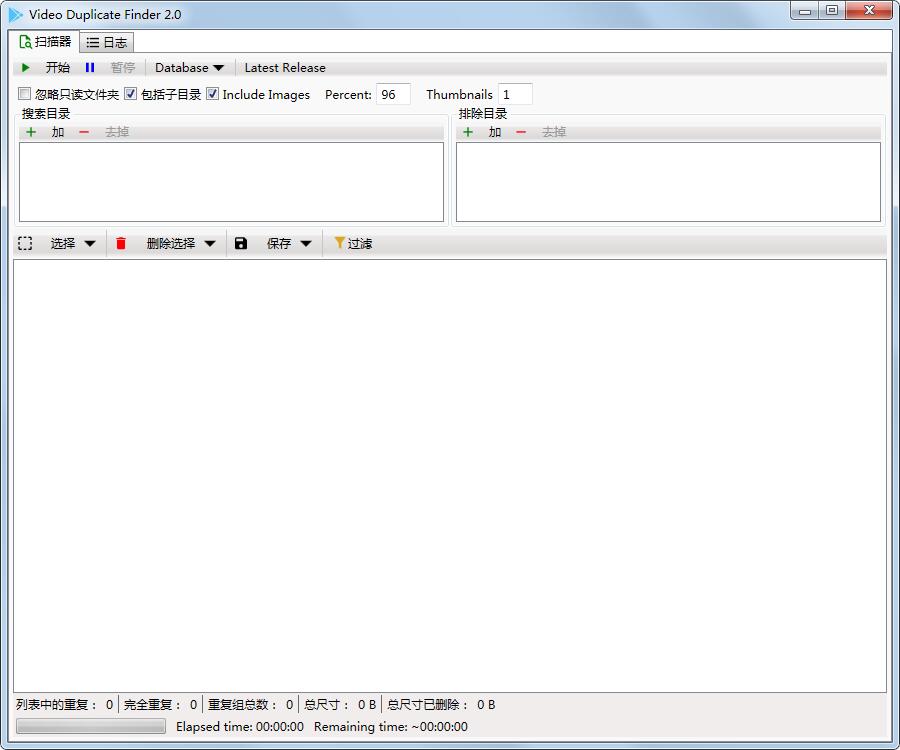Enable the 忽略只读文件夹 checkbox
This screenshot has width=900, height=750.
[24, 94]
